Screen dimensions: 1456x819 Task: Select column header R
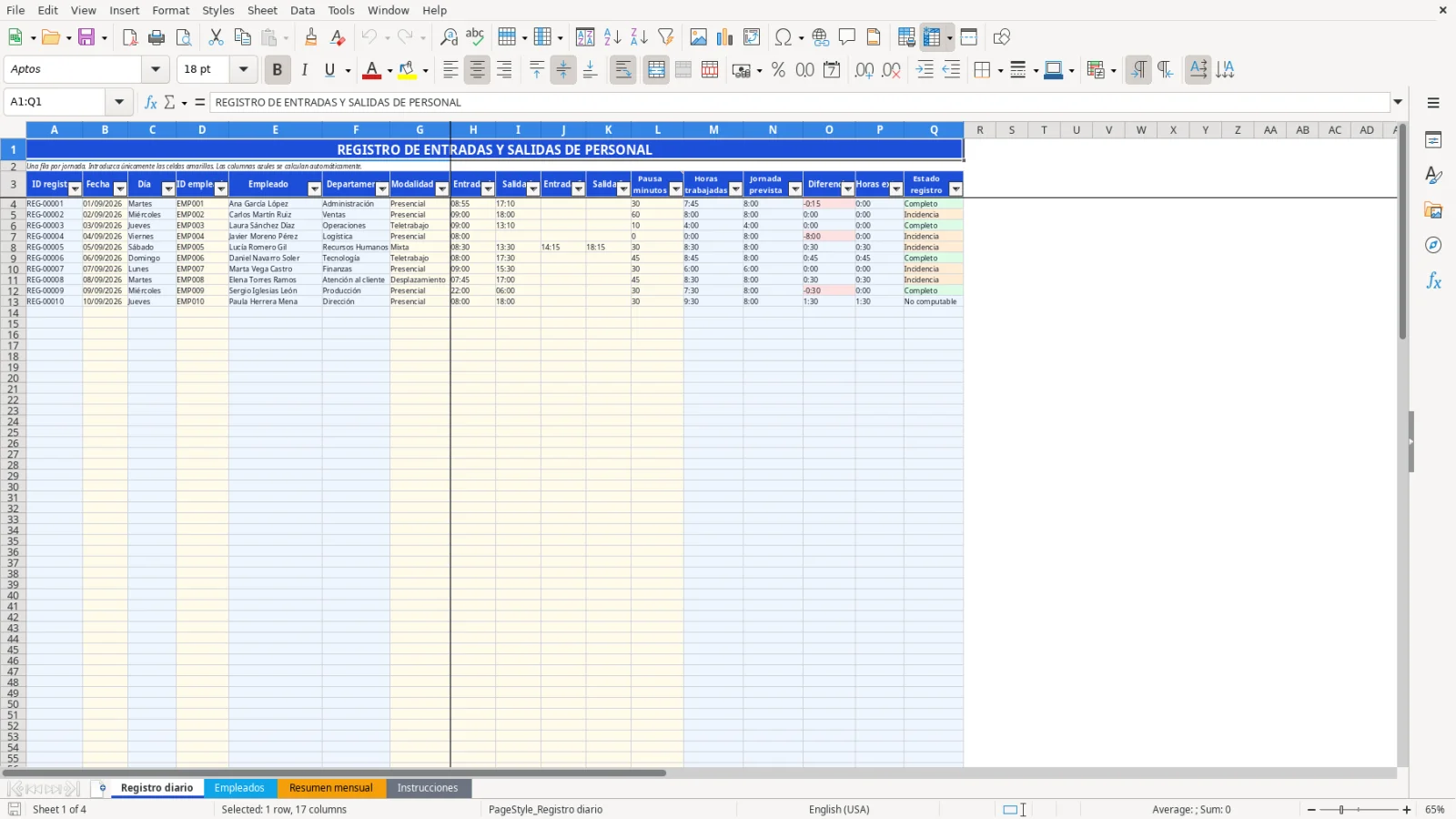pyautogui.click(x=980, y=130)
